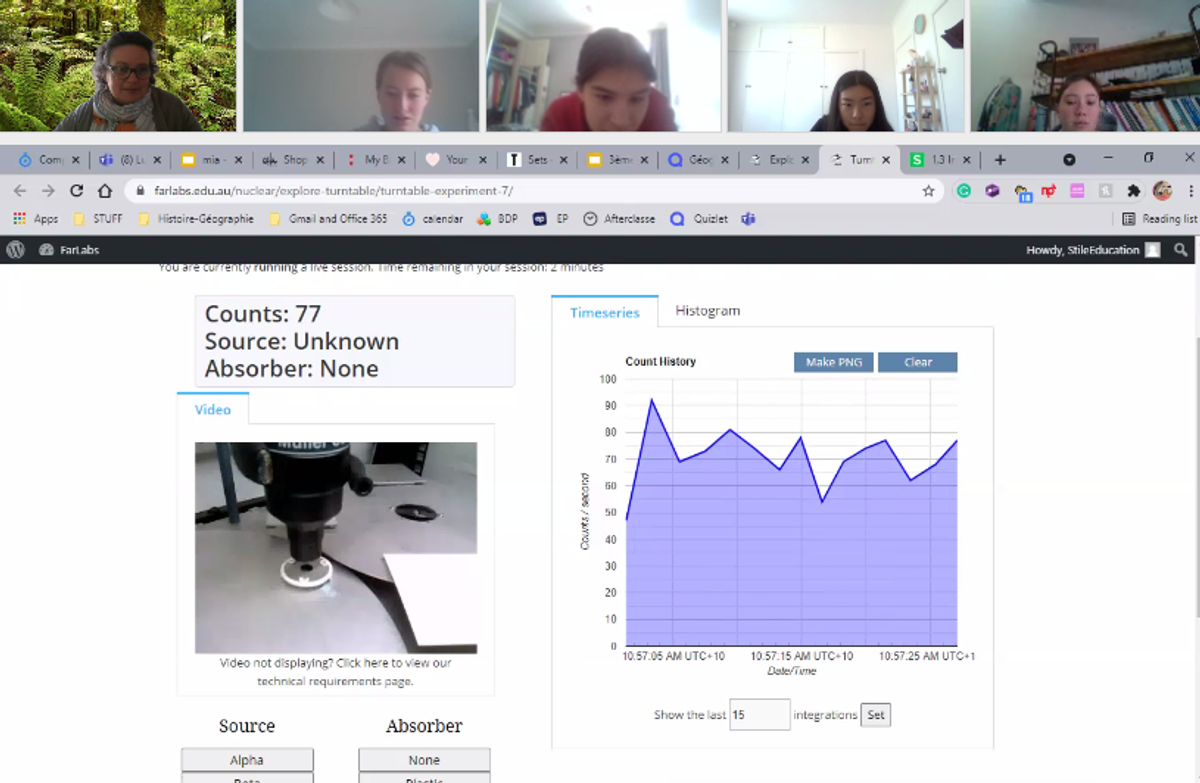Switch to the Histogram tab

707,311
